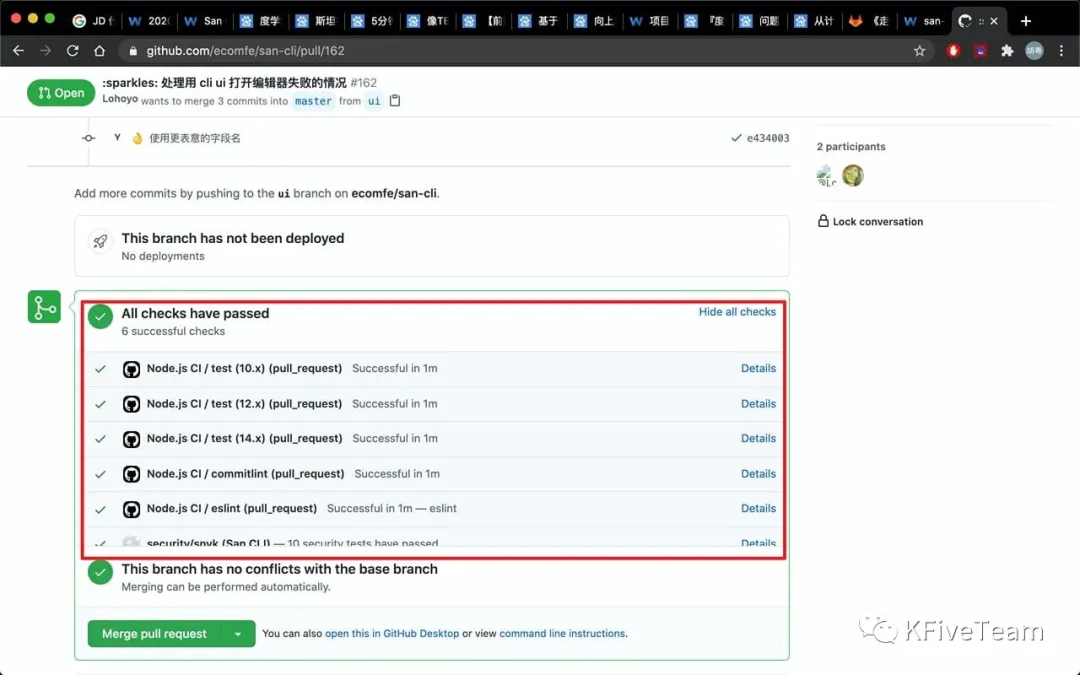
Task: Click the green check beside e434003
Action: click(736, 138)
